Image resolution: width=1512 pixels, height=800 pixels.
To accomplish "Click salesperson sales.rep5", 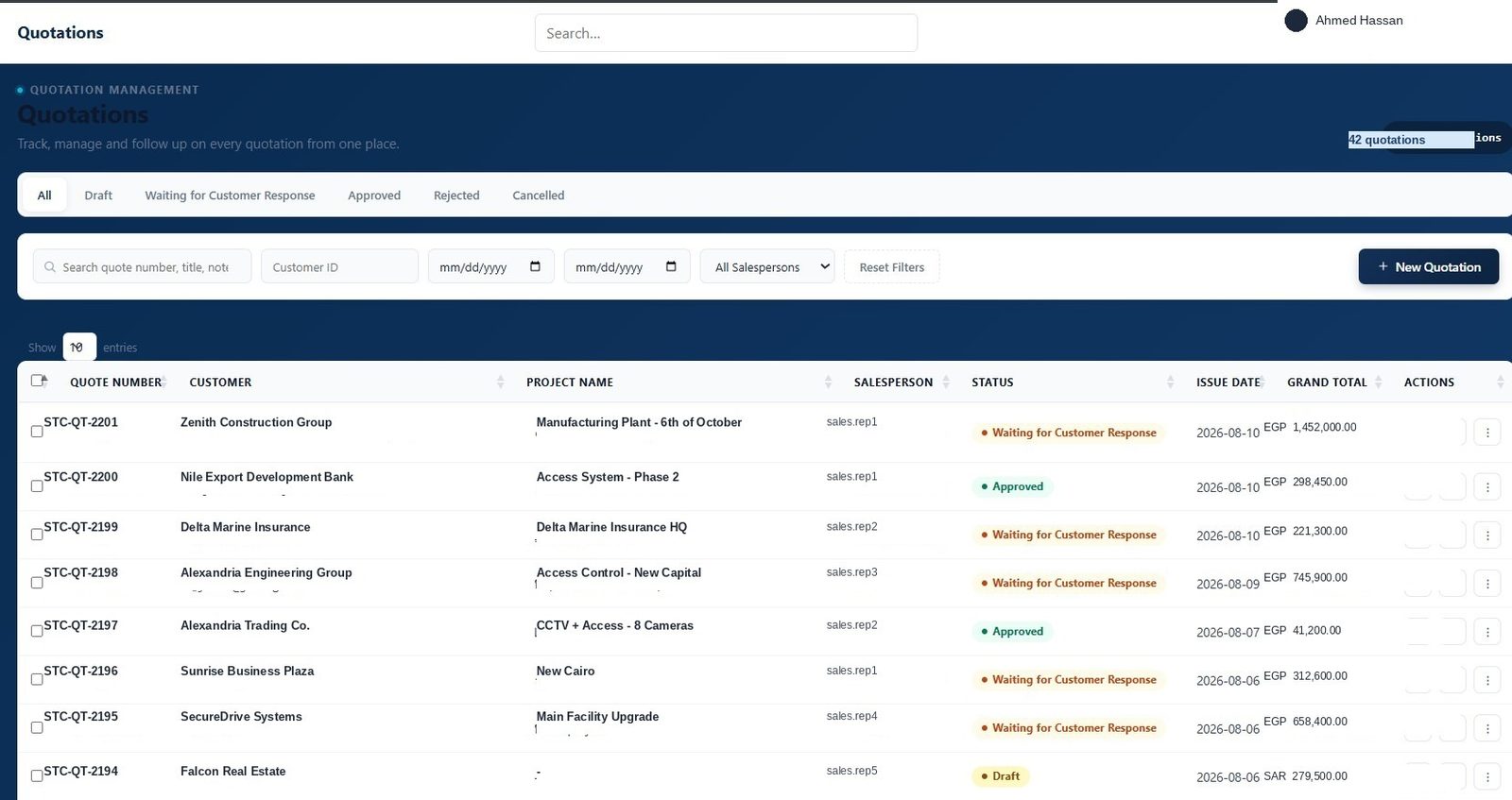I will (x=851, y=771).
